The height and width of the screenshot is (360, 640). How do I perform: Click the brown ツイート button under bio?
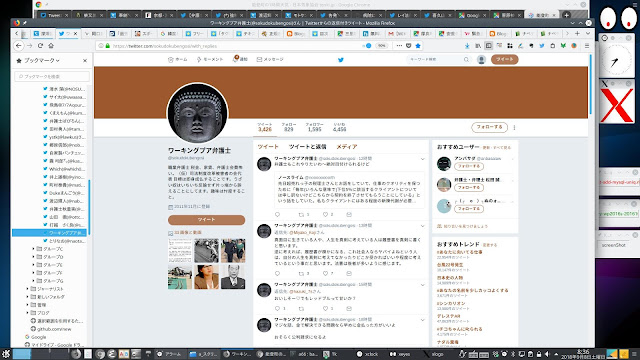pos(207,220)
